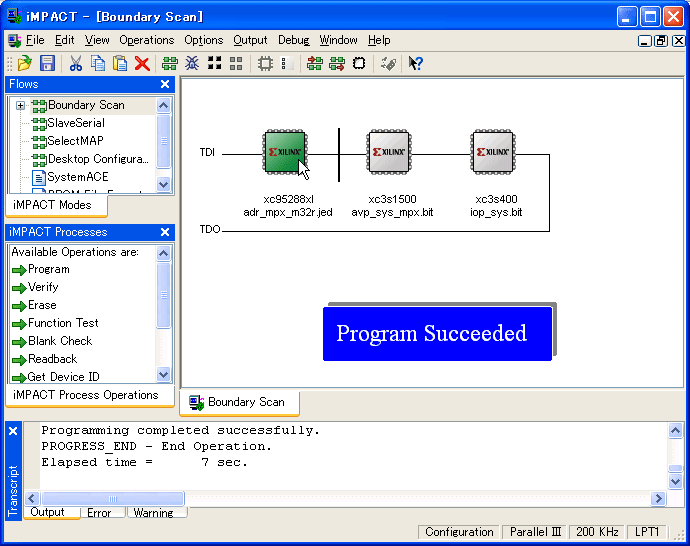690x546 pixels.
Task: Open the Debug menu
Action: point(293,40)
